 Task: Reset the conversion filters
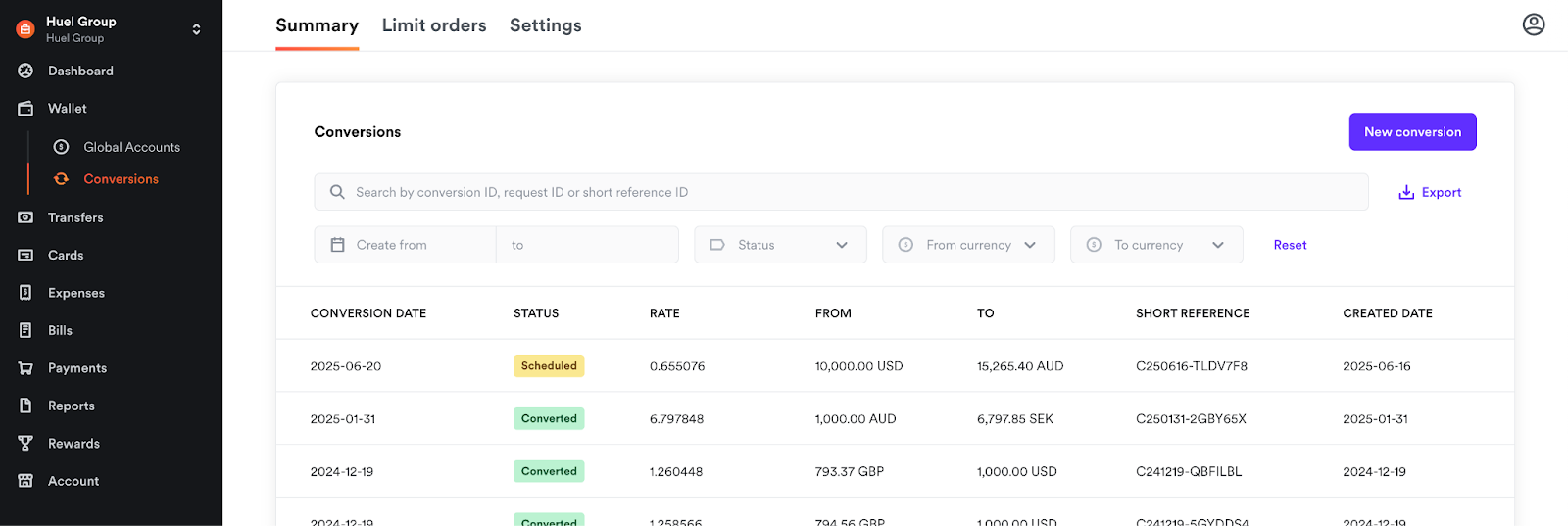pos(1290,245)
